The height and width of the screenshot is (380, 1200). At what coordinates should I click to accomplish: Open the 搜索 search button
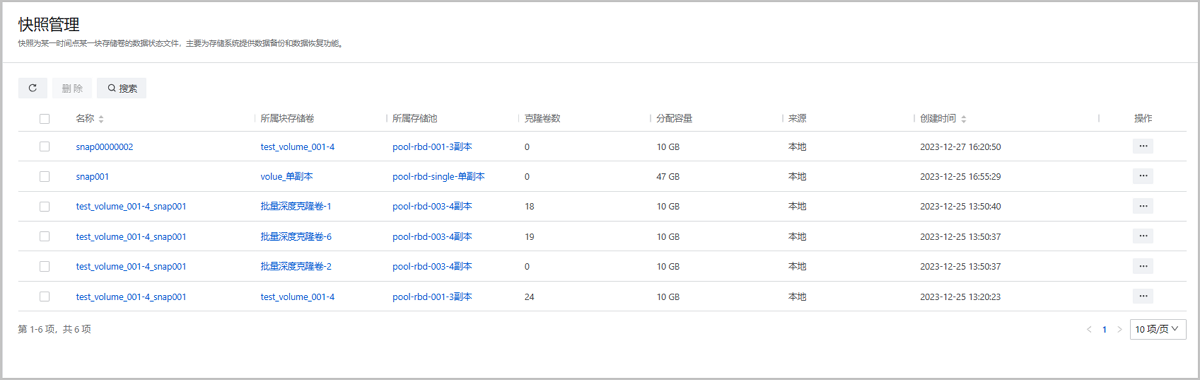pyautogui.click(x=122, y=88)
